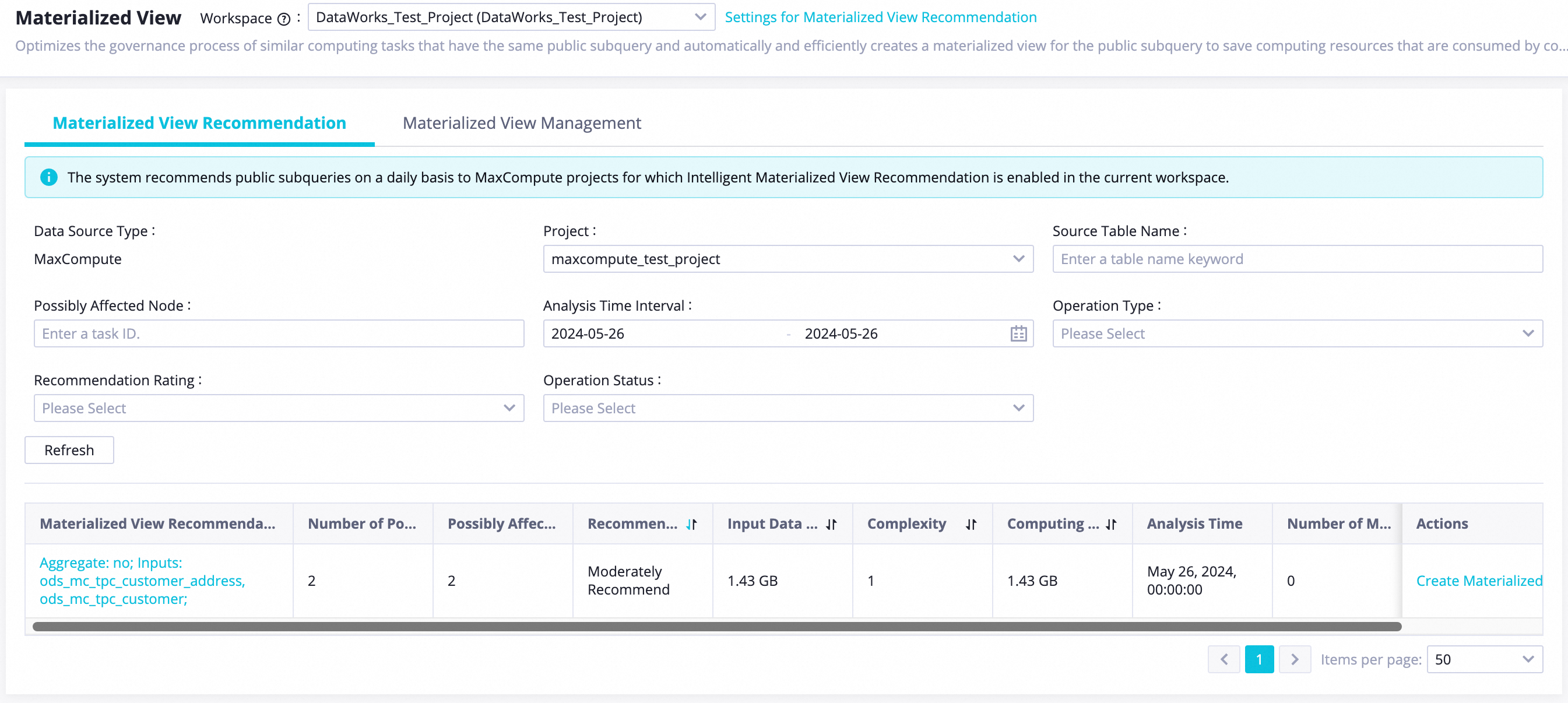Click the blue info icon in banner

pos(49,177)
